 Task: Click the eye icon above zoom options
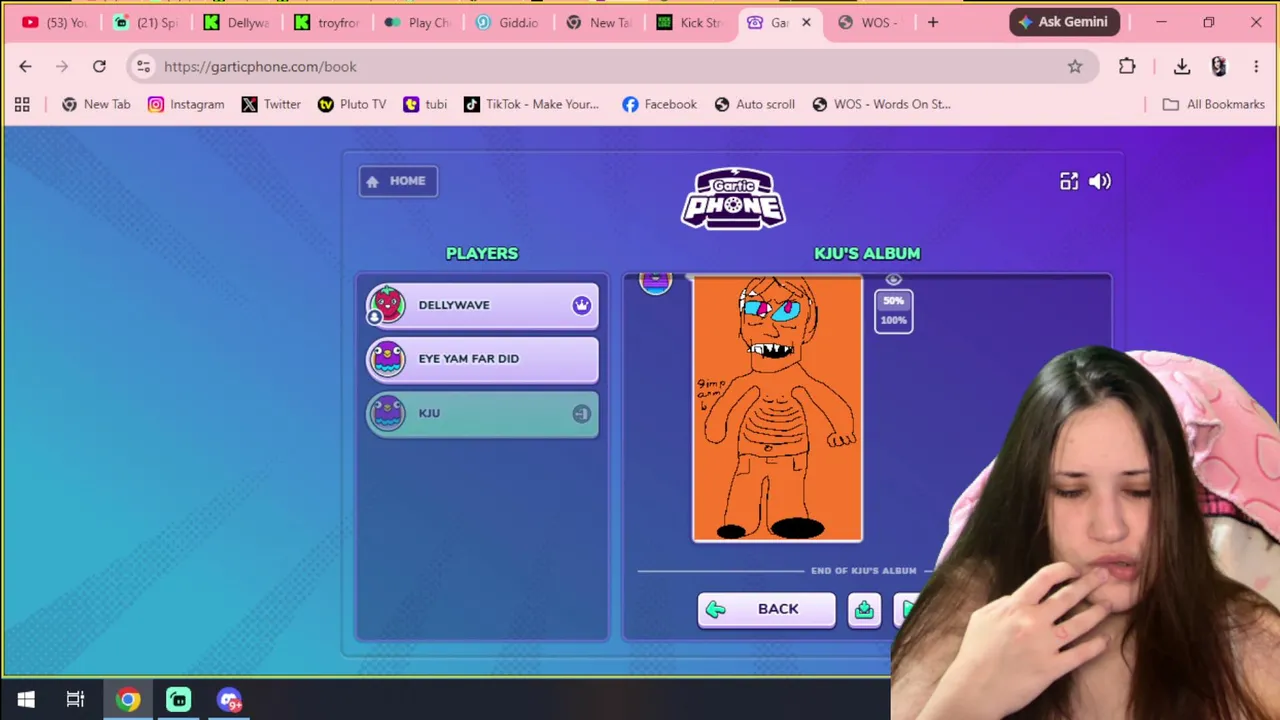coord(893,280)
